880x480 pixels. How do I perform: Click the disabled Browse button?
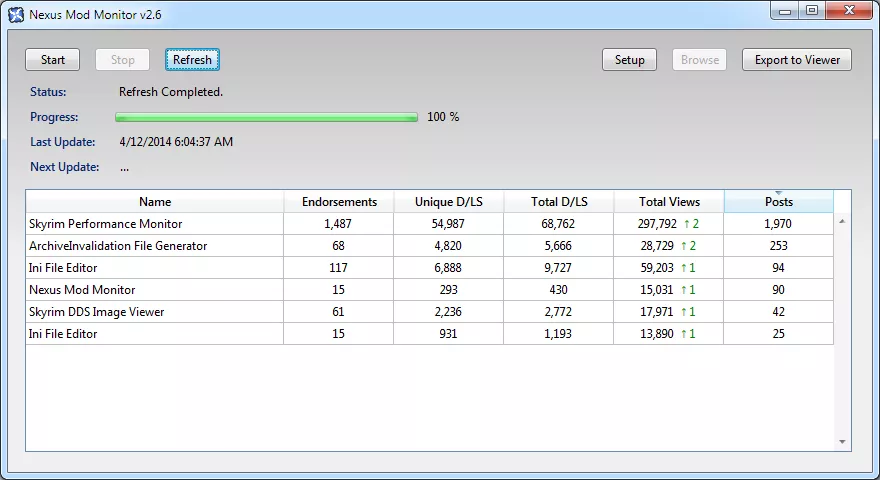coord(699,60)
